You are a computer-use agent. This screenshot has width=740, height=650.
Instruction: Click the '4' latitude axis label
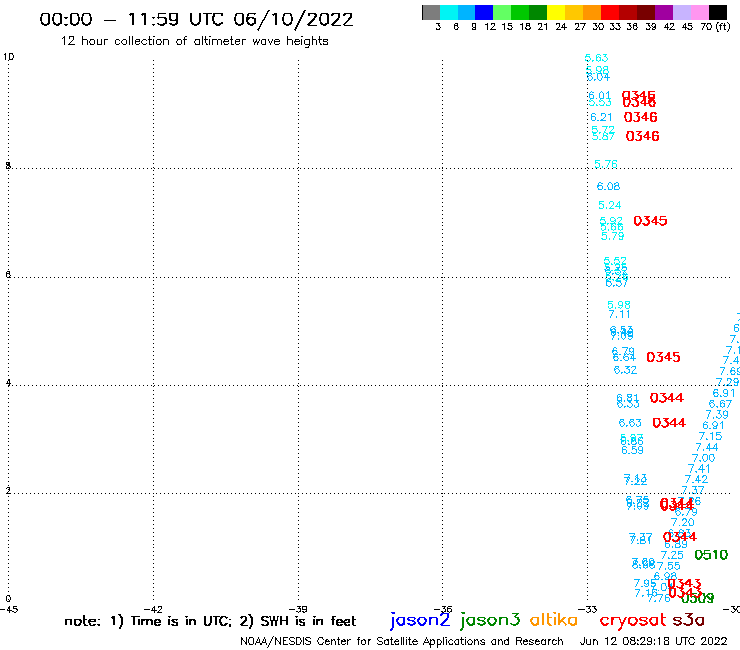[8, 382]
